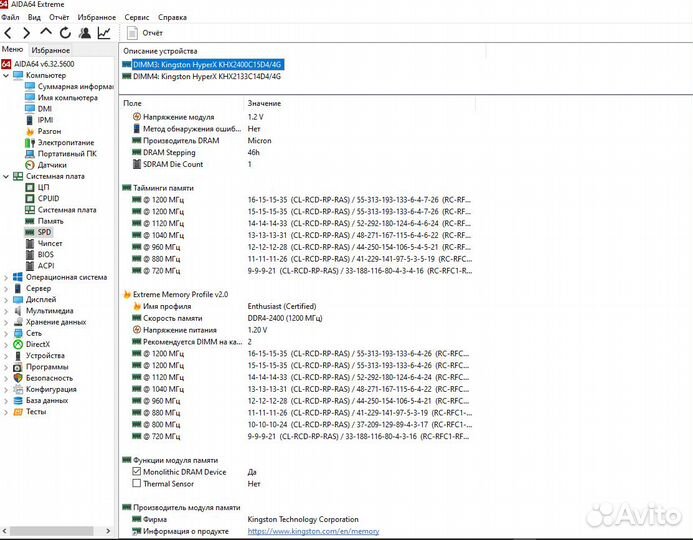
Task: Expand the Дисплей tree node
Action: click(x=6, y=300)
